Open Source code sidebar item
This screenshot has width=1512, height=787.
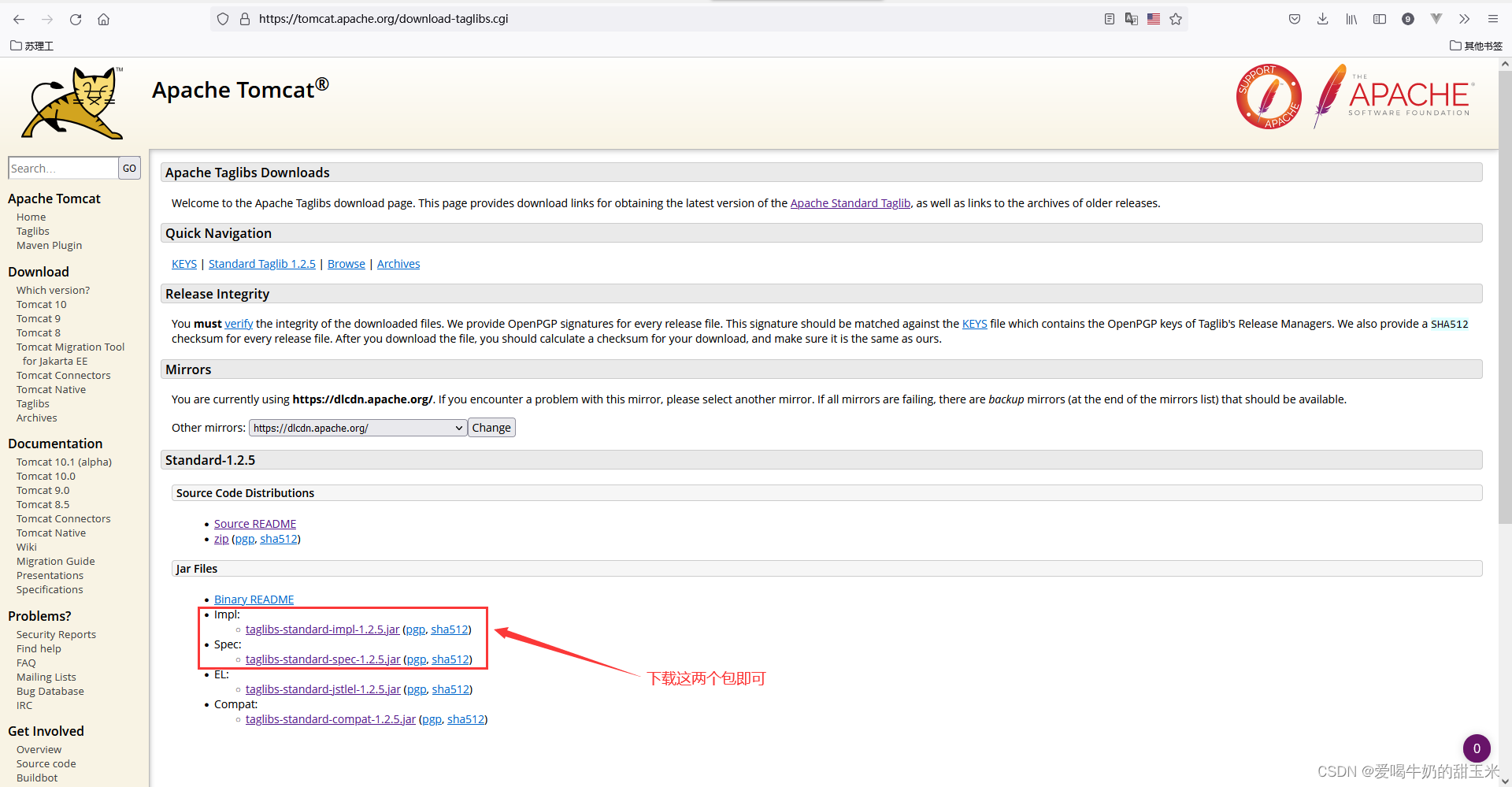pyautogui.click(x=46, y=763)
